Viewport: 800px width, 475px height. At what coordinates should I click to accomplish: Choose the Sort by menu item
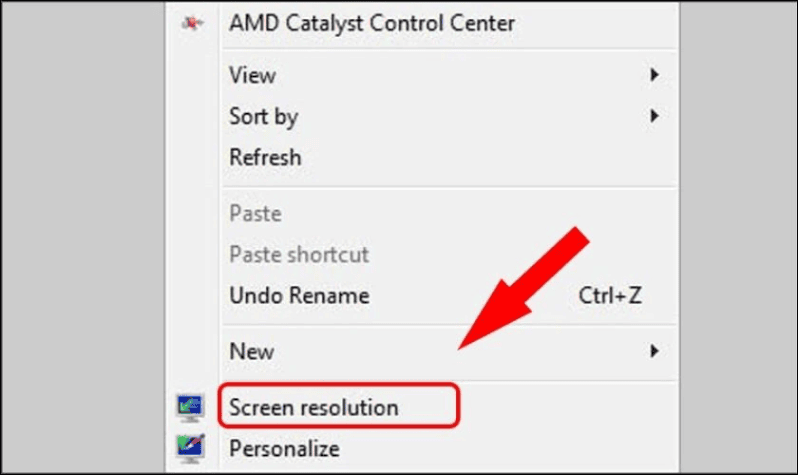tap(263, 116)
